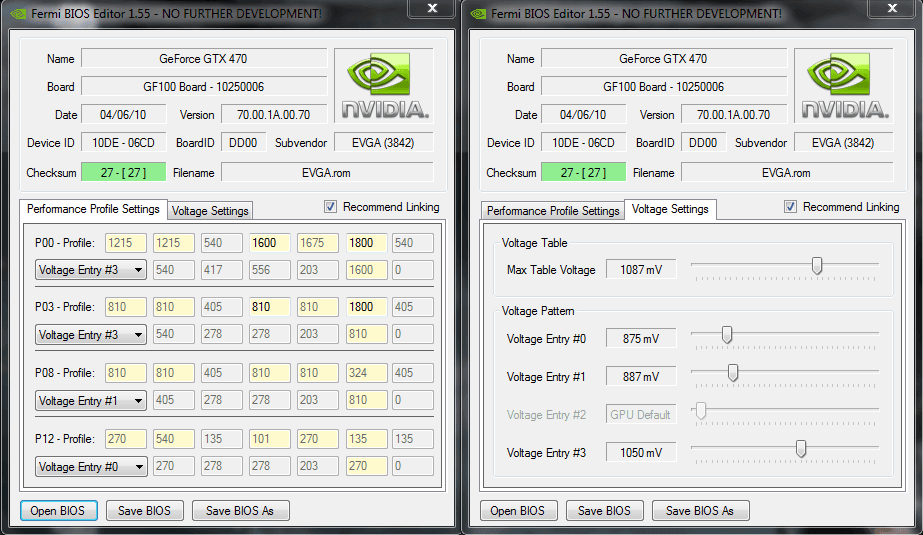Close the left Fermi BIOS Editor window

432,8
